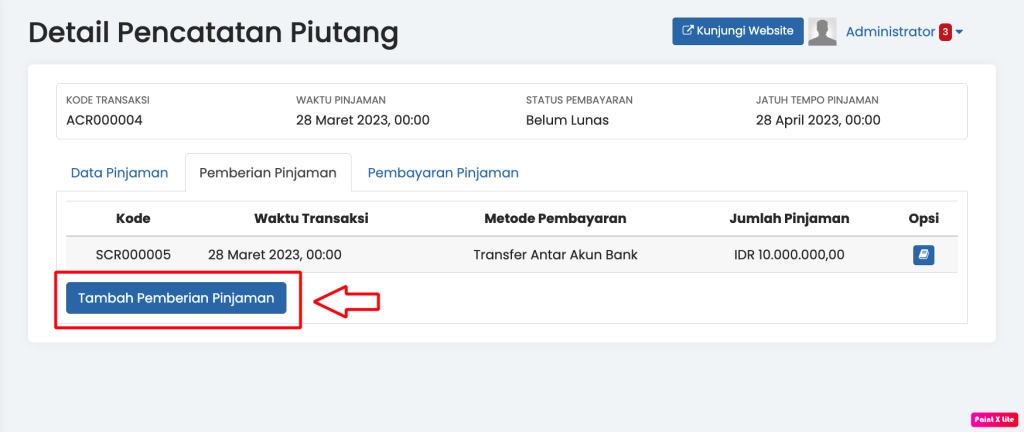The width and height of the screenshot is (1024, 432).
Task: Click the KODE TRANSAKSI label
Action: 108,100
